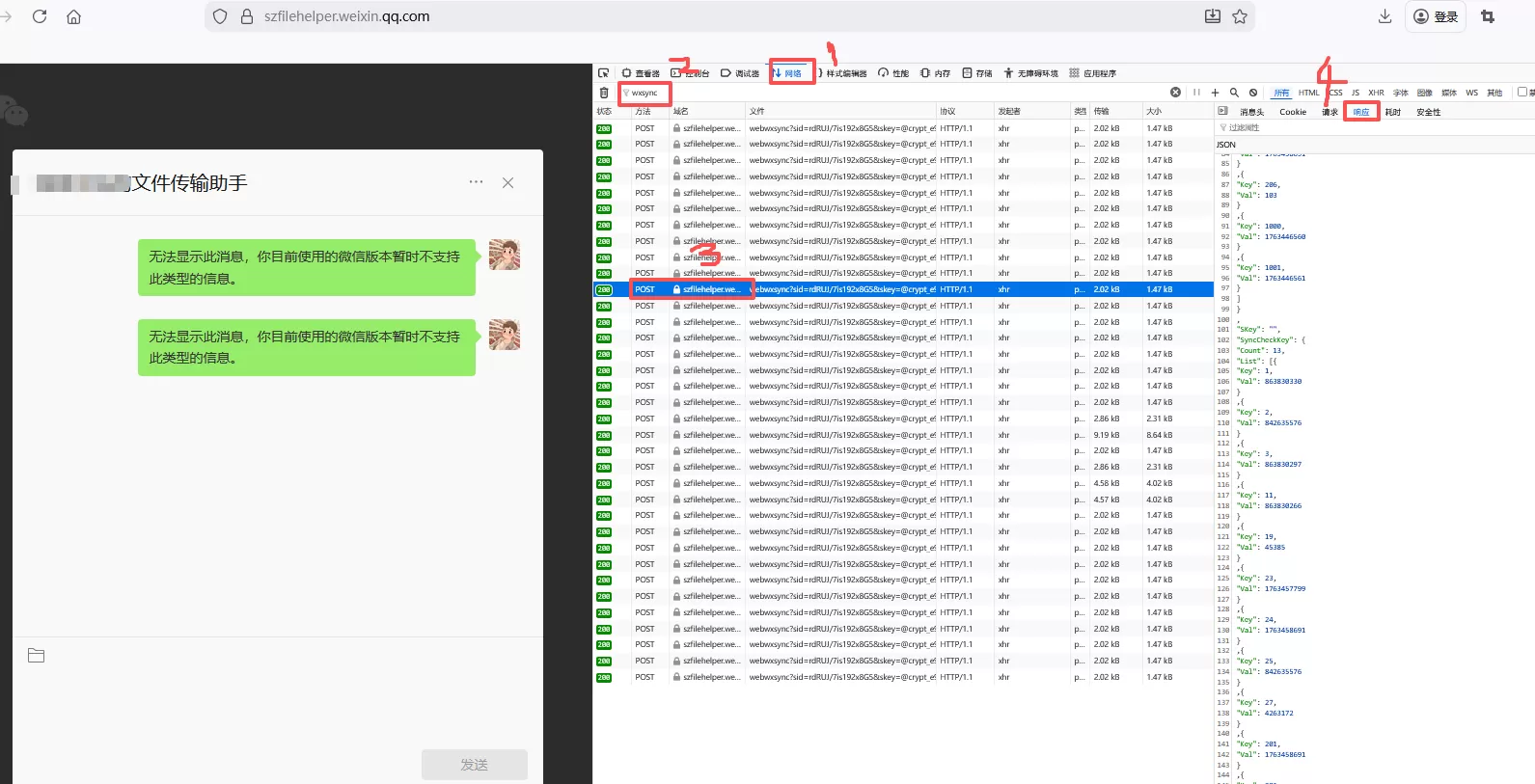Open the browser downloads panel
1535x784 pixels.
point(1384,16)
